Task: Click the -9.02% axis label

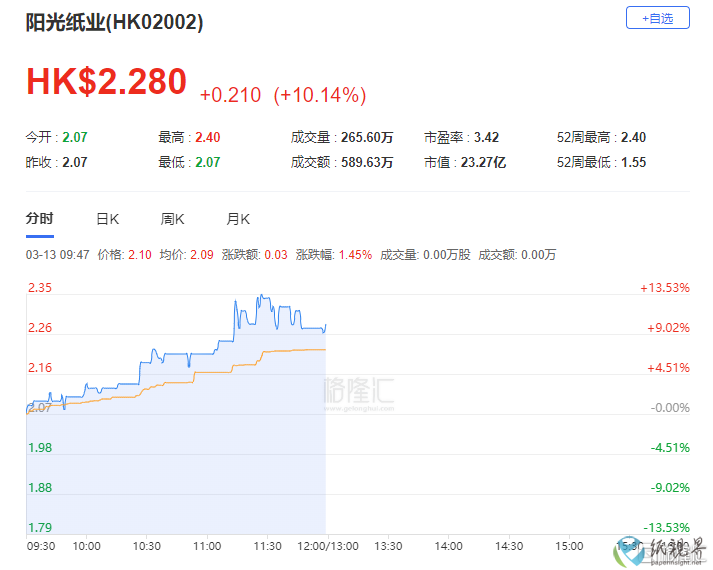Action: [x=670, y=488]
